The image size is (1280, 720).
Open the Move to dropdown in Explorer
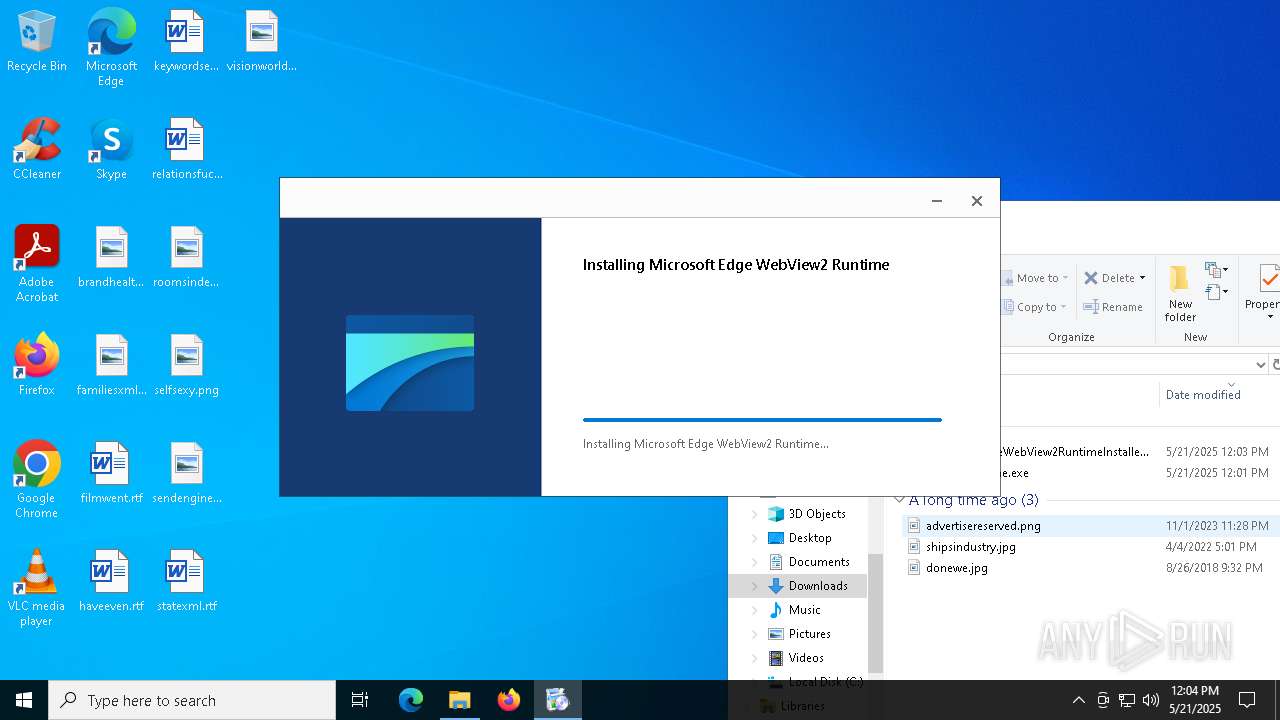point(1037,278)
